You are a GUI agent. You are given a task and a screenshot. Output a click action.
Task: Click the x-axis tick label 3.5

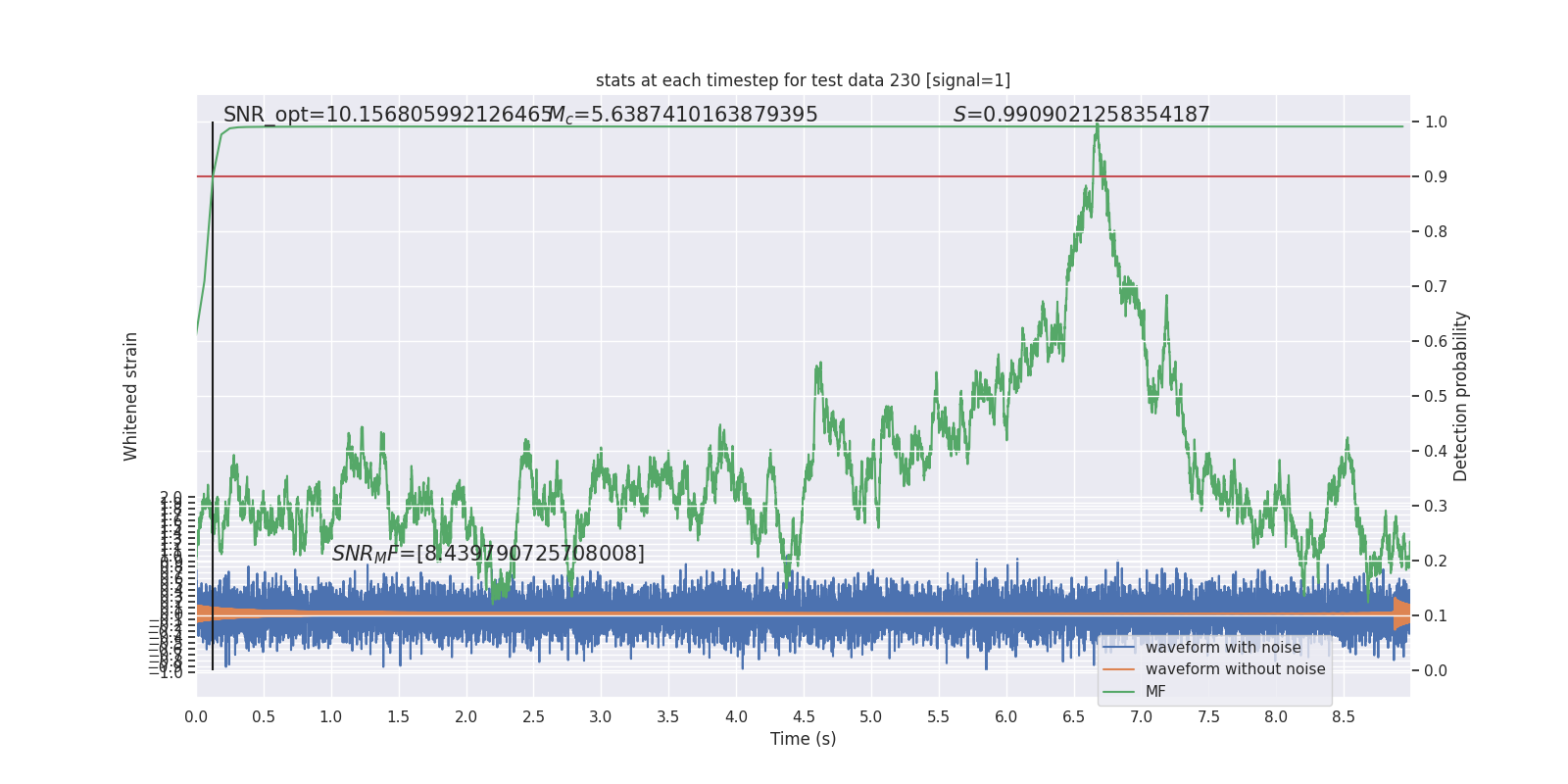(668, 717)
